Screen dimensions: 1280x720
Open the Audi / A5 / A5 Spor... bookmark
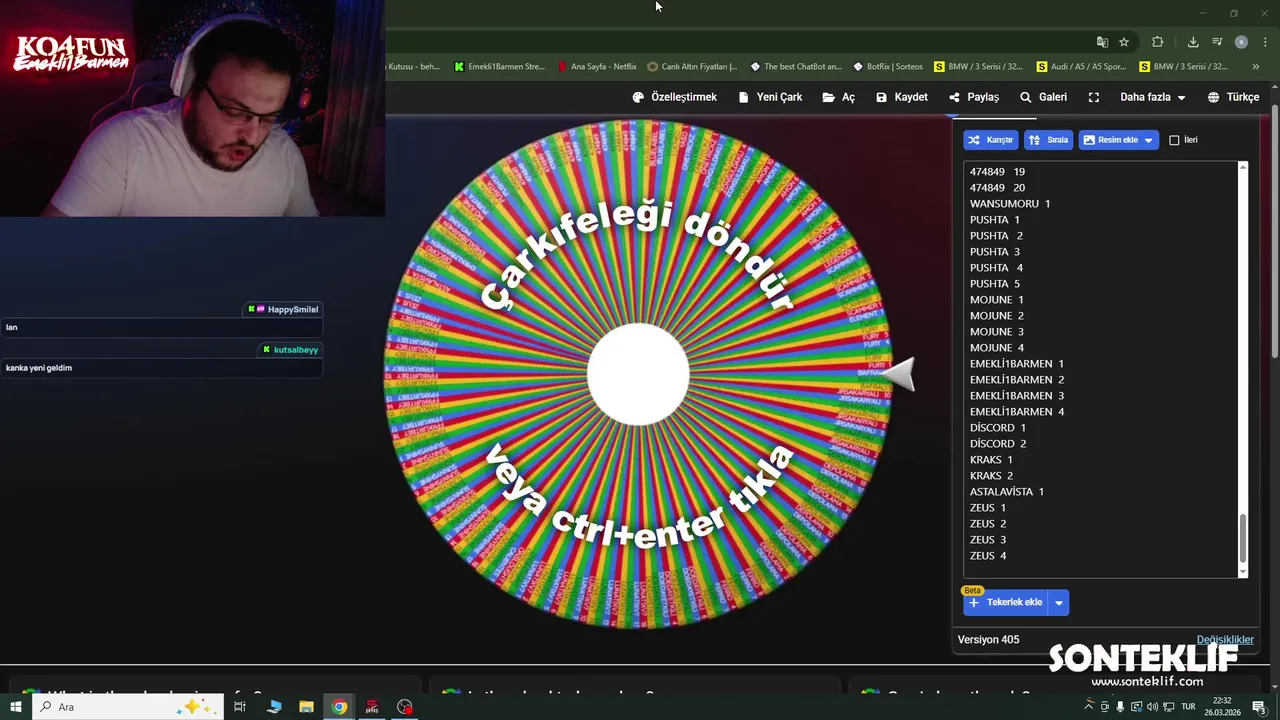tap(1081, 67)
